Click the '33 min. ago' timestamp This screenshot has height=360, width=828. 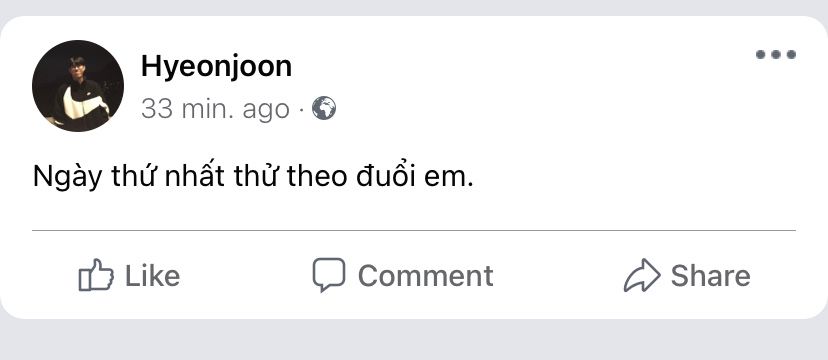point(215,109)
